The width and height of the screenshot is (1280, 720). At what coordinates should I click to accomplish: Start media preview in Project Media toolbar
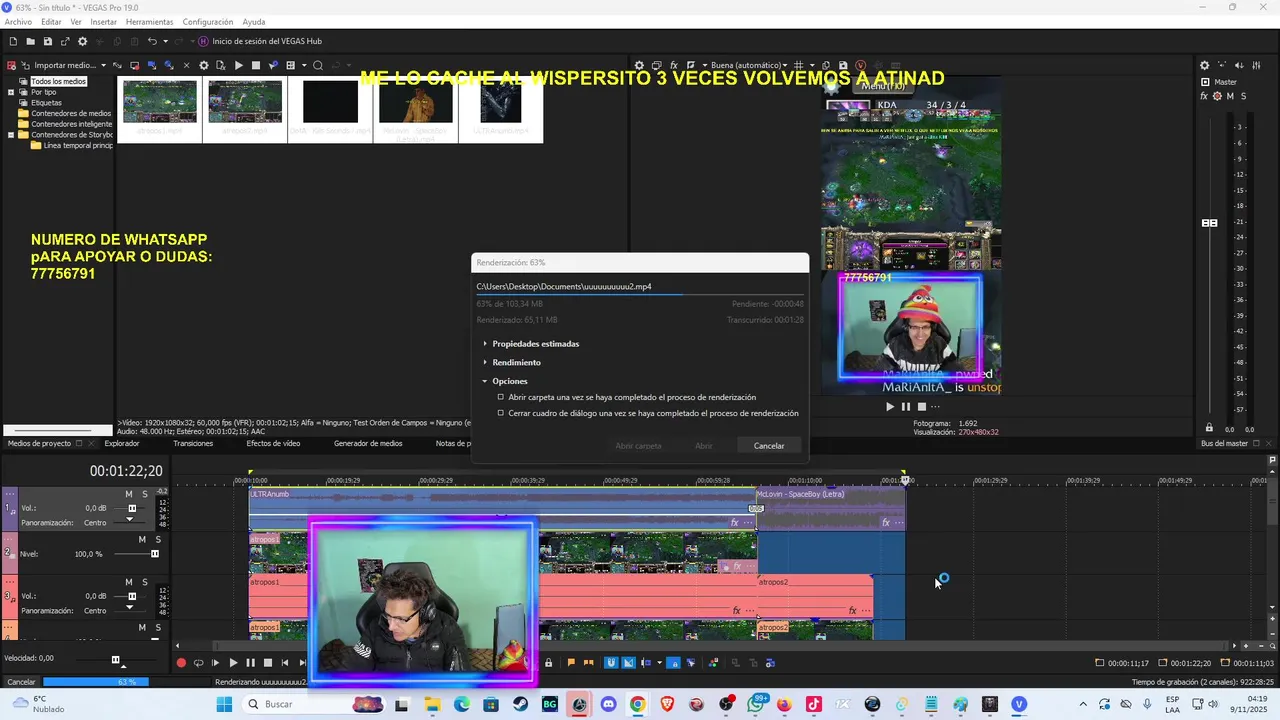click(238, 65)
